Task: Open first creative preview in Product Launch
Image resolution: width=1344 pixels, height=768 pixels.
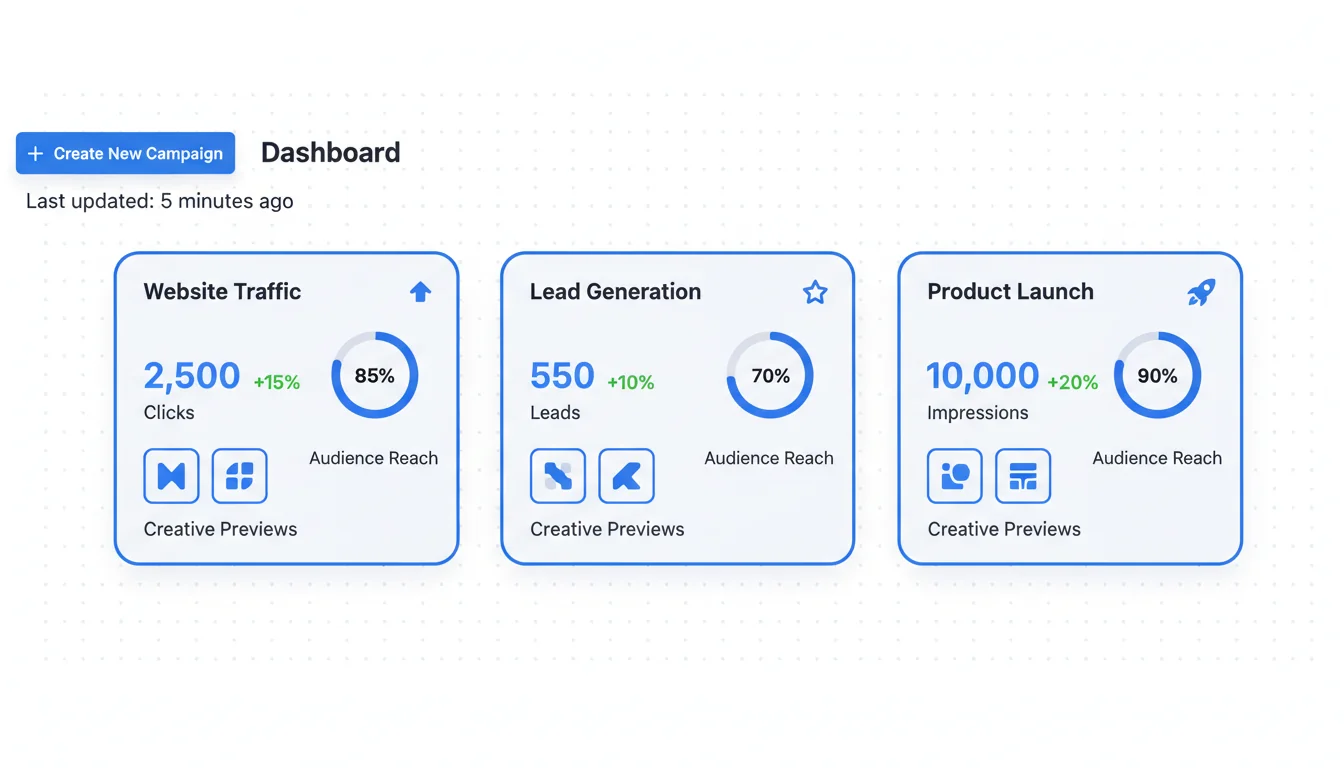Action: click(955, 476)
